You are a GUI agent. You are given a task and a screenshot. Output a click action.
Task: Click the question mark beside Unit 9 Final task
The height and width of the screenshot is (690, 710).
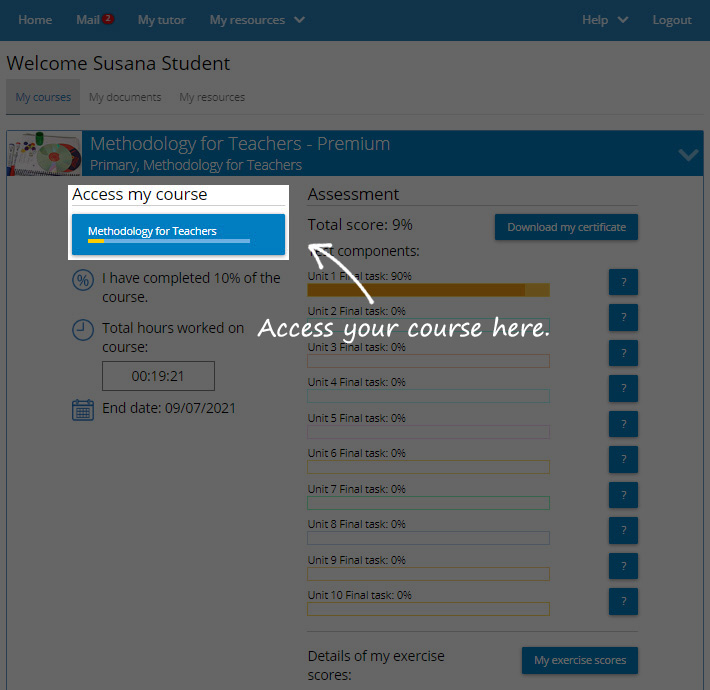(x=623, y=566)
